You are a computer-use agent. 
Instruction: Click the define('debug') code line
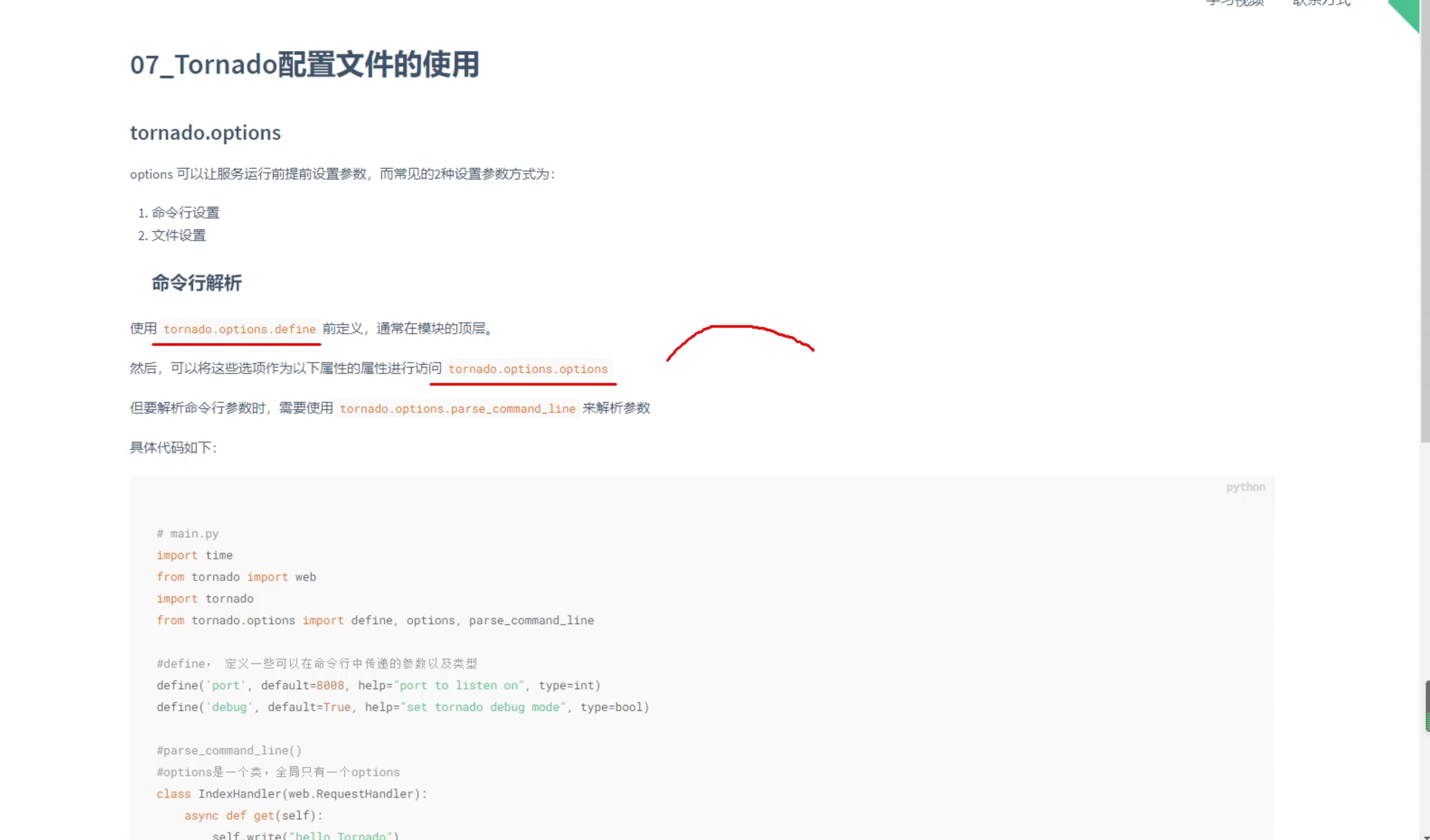(x=402, y=707)
